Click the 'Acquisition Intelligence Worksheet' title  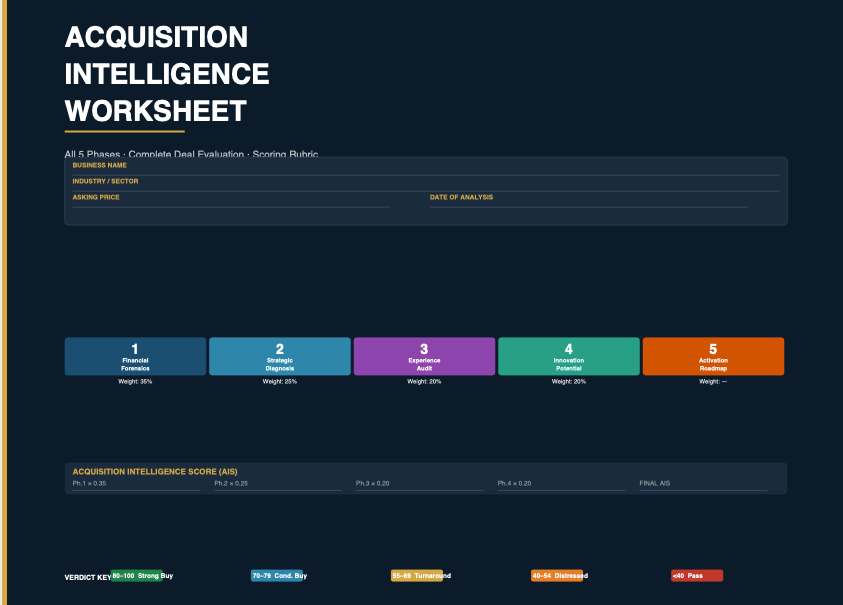167,74
